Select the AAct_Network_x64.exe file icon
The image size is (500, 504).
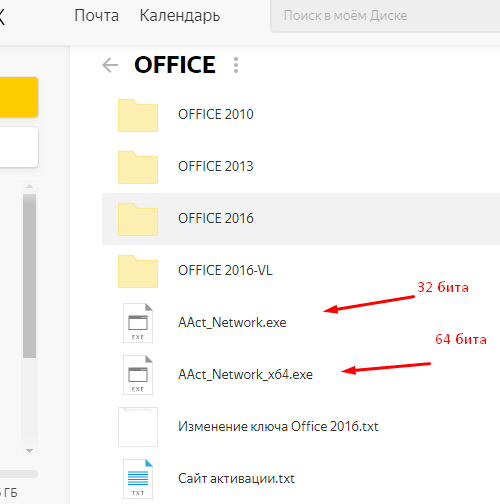[138, 375]
